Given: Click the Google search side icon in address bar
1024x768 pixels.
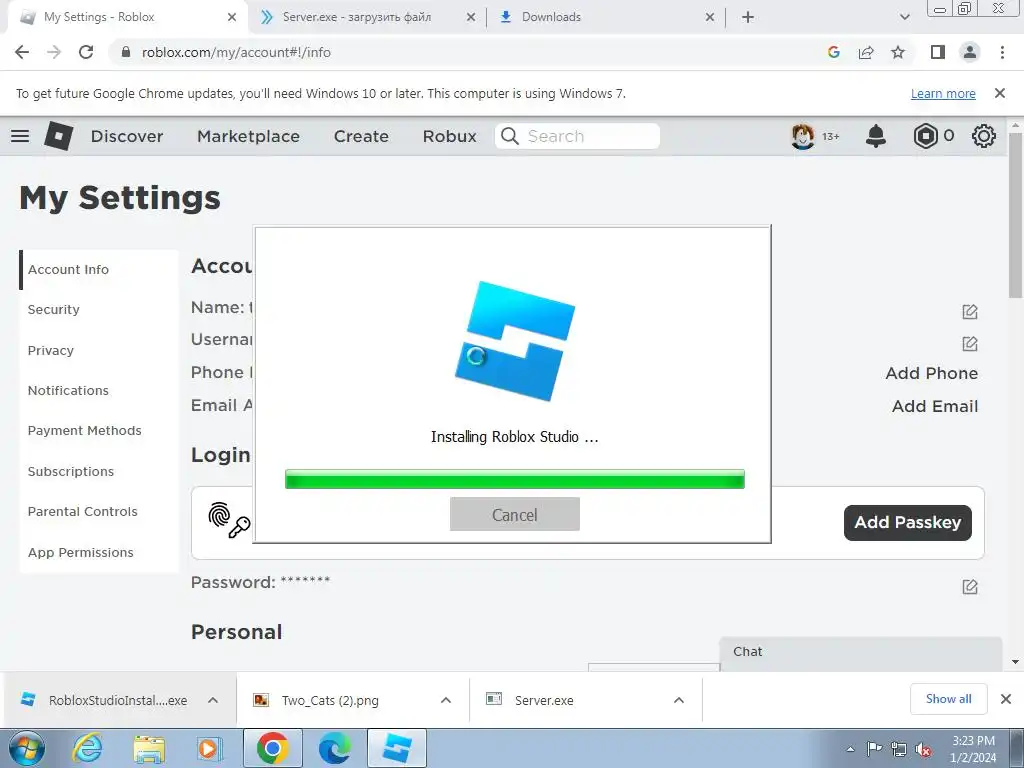Looking at the screenshot, I should (x=833, y=52).
